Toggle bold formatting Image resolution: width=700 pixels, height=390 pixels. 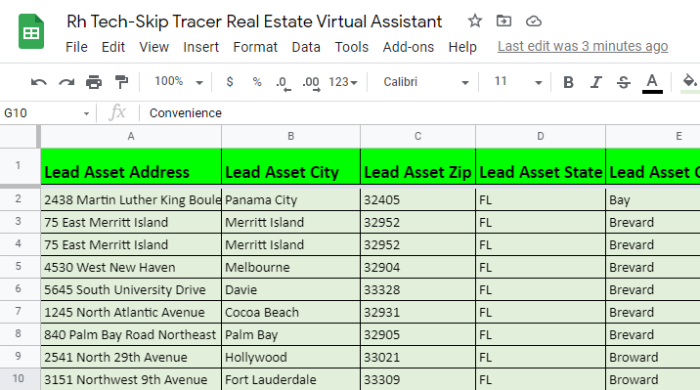tap(568, 82)
